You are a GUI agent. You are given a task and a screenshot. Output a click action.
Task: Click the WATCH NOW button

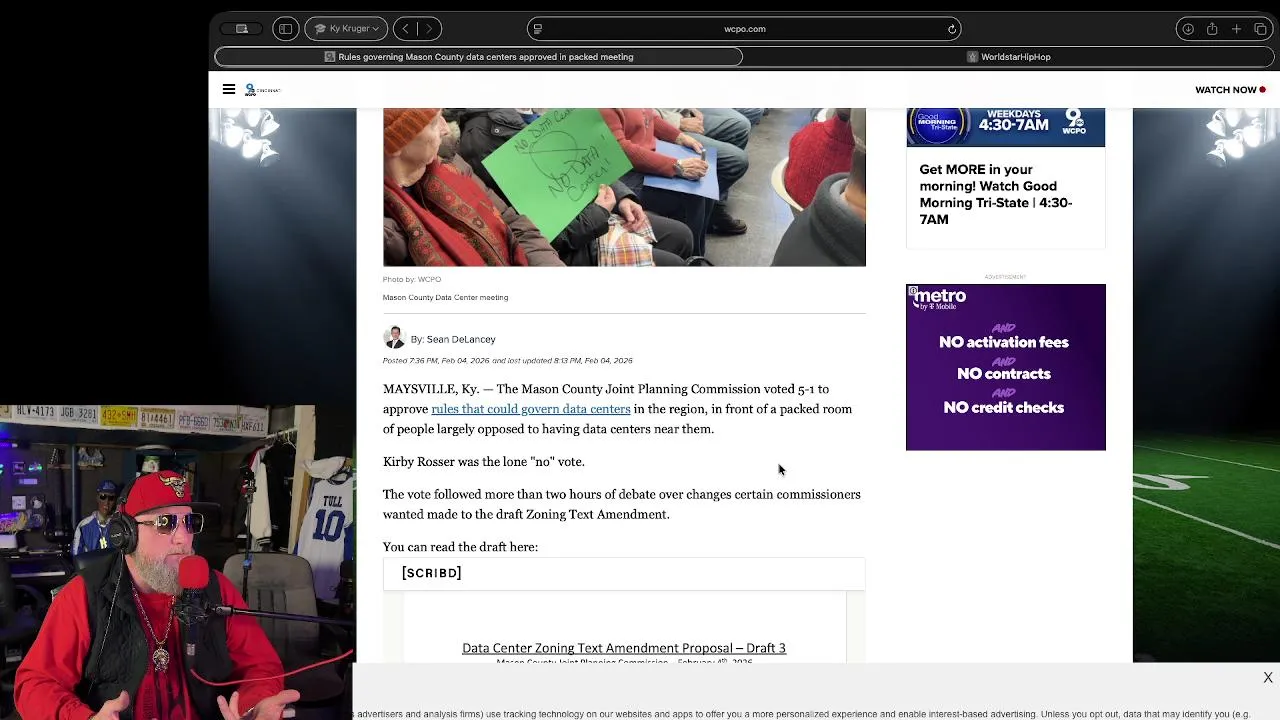click(1230, 90)
